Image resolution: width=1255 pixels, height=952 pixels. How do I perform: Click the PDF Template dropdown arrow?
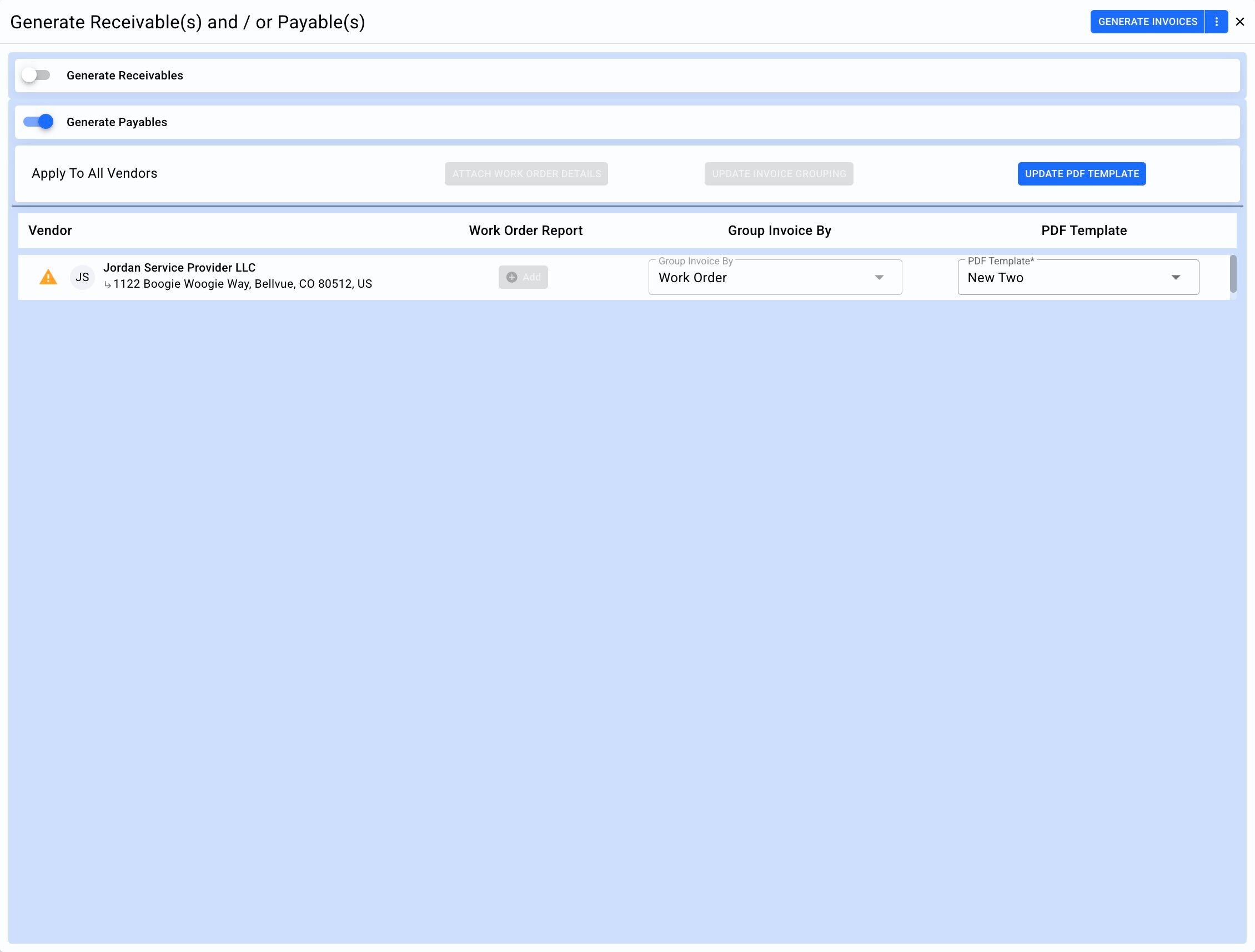tap(1176, 277)
